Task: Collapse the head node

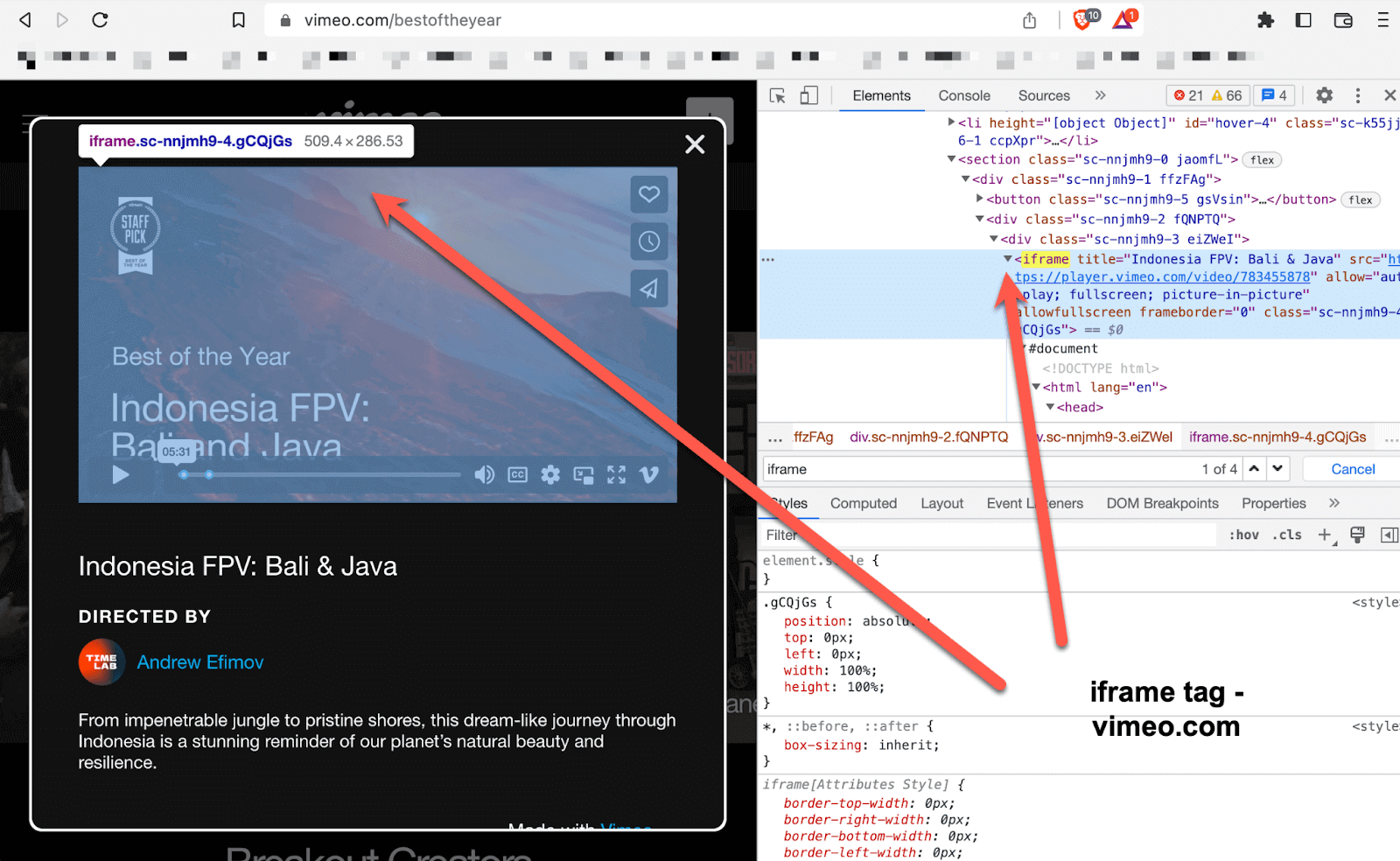Action: point(1050,407)
